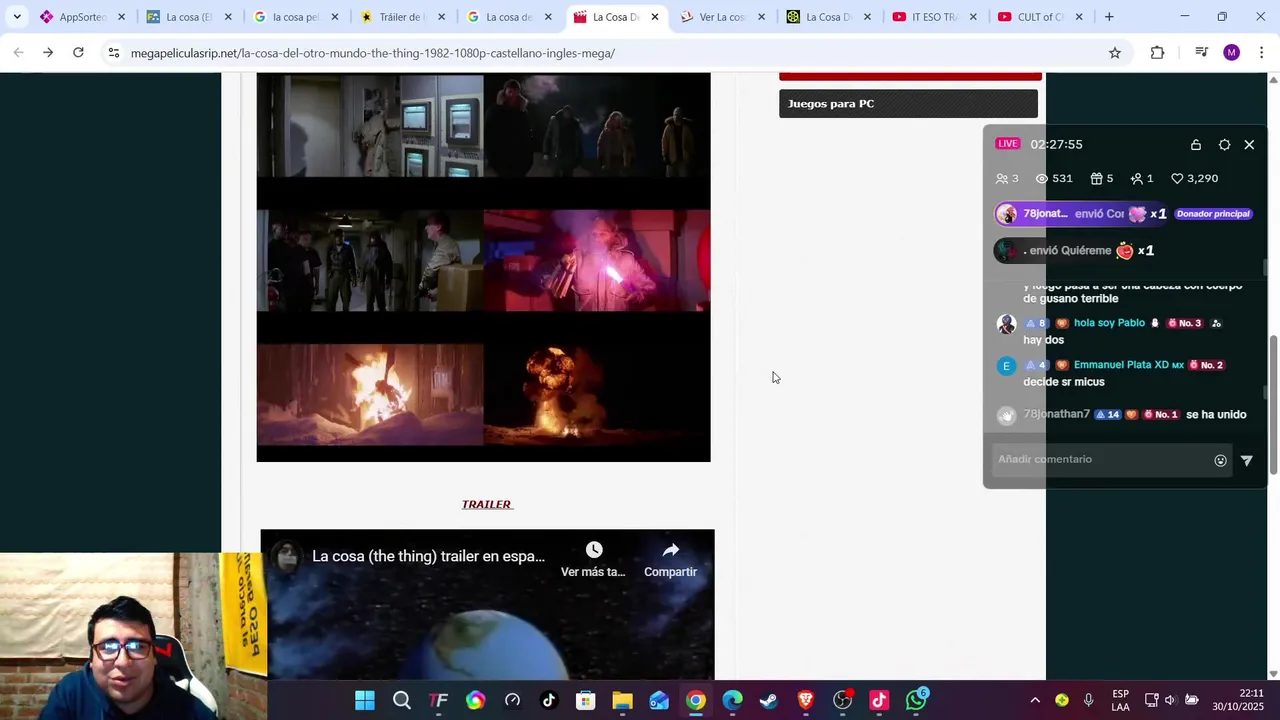Image resolution: width=1280 pixels, height=720 pixels.
Task: Switch to IT ESO TRA YouTube tab
Action: coord(932,17)
